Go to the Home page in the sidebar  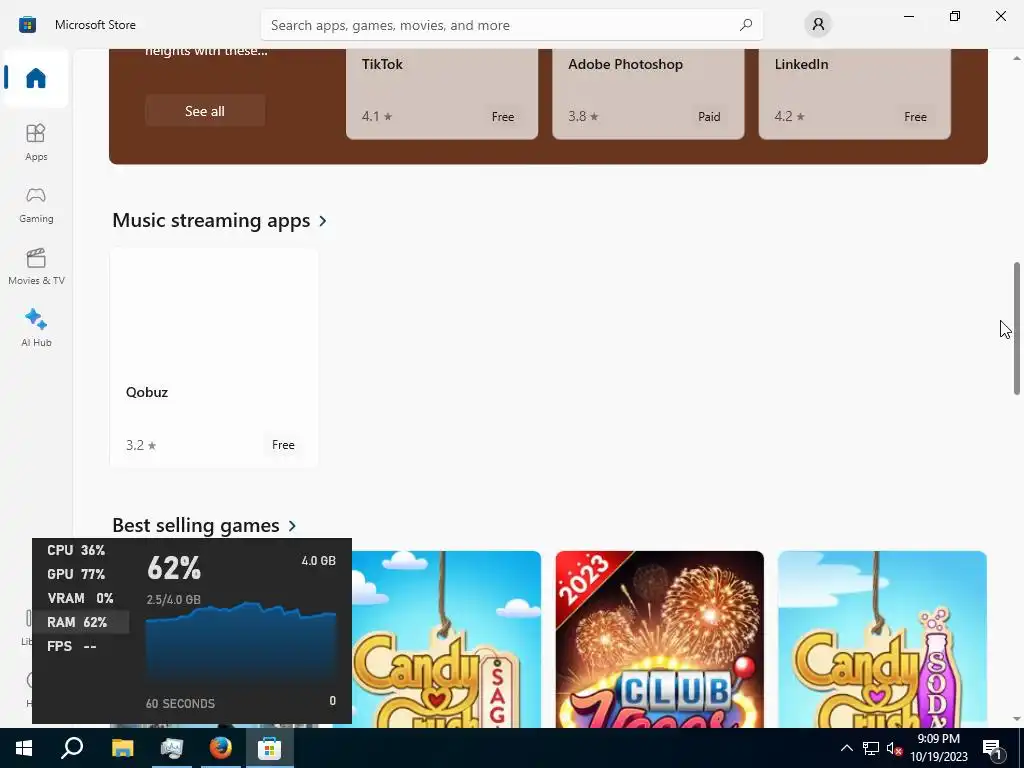(x=36, y=78)
